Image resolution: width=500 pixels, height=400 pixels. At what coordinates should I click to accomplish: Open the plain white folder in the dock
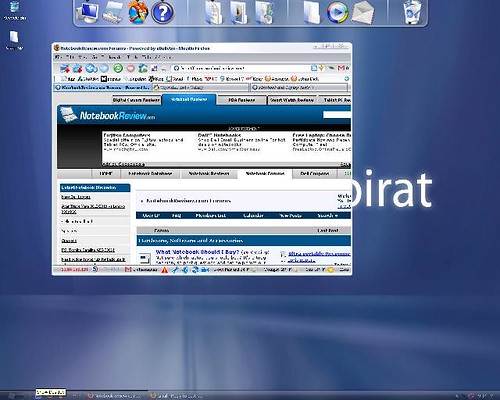(312, 12)
